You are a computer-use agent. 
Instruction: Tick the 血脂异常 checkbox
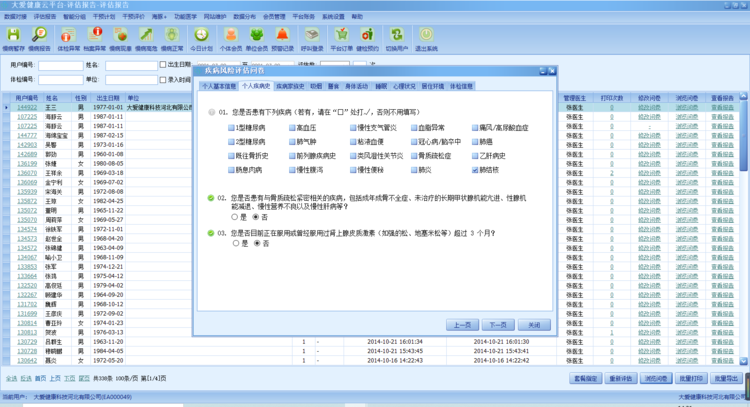414,128
